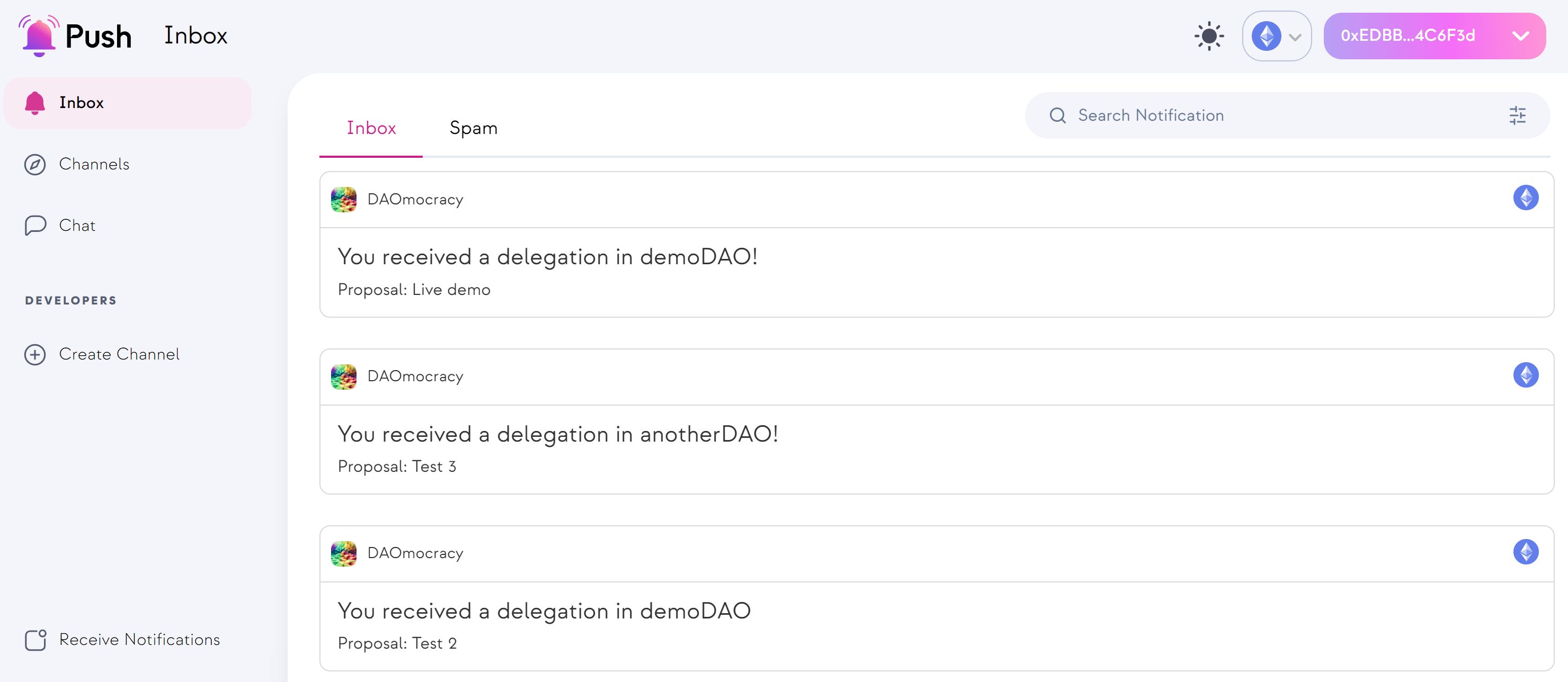Click the Ethereum icon on the Test 3 notification
Viewport: 1568px width, 682px height.
click(1526, 375)
